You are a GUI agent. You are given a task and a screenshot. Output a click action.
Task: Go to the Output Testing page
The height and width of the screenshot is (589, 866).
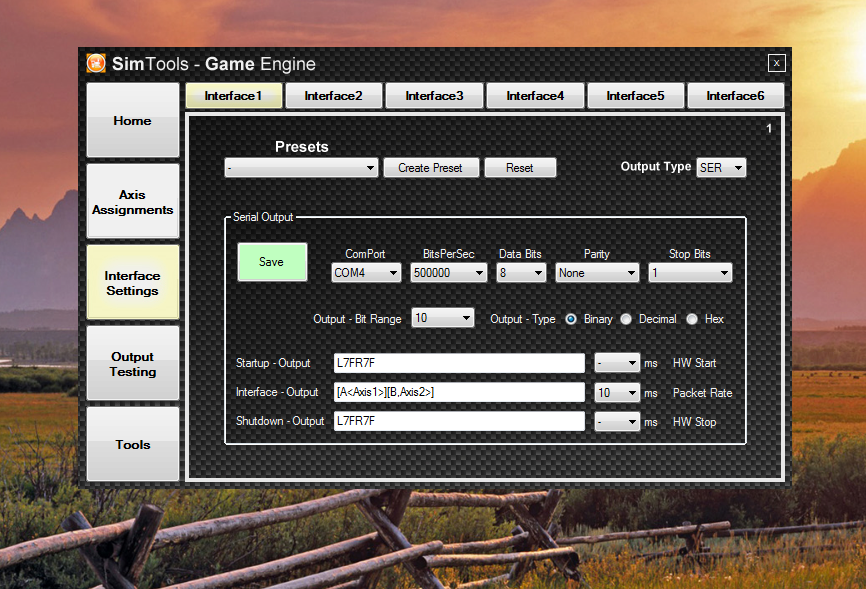coord(133,364)
